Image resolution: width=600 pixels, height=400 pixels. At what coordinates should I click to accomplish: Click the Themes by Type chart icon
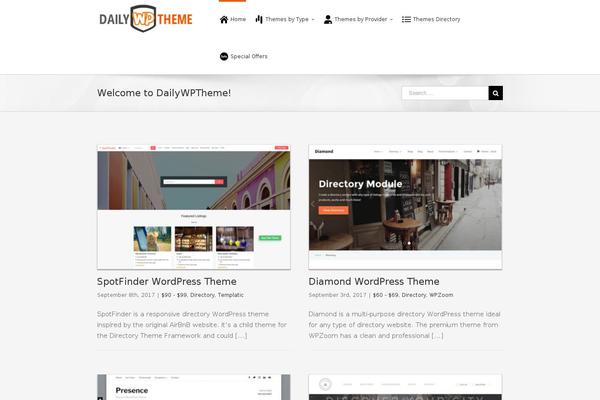[x=259, y=19]
